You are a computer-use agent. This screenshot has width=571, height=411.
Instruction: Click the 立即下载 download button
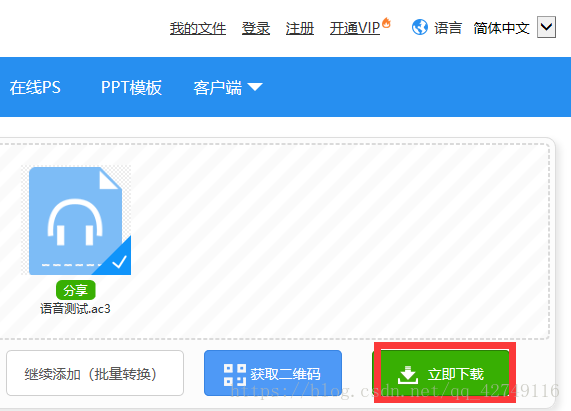[x=441, y=374]
